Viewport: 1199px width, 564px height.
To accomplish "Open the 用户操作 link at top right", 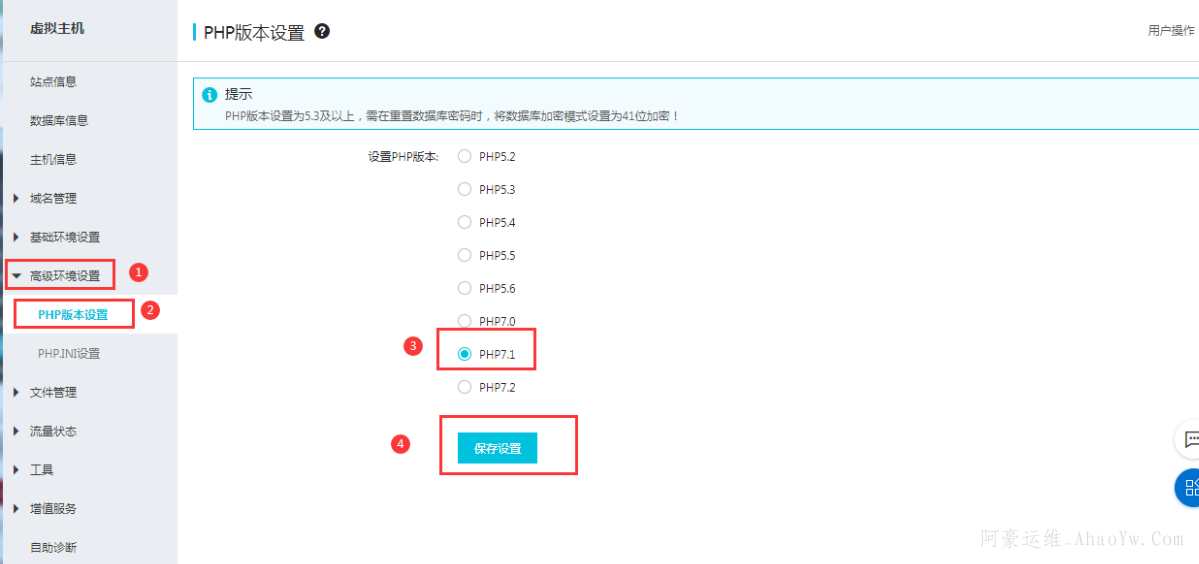I will (1172, 31).
